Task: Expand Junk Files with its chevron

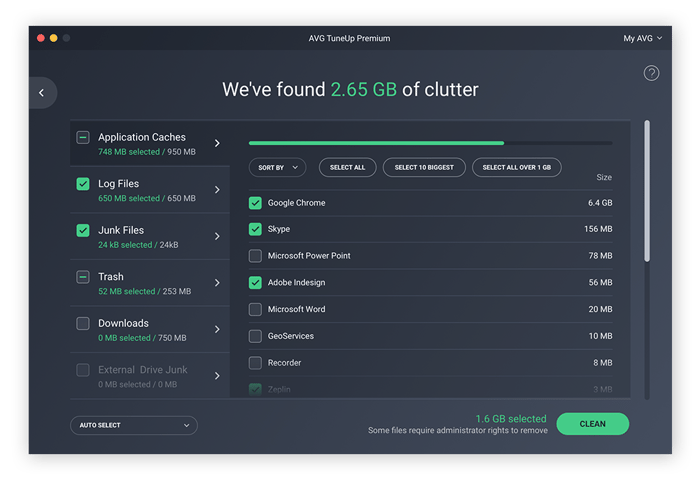Action: [217, 236]
